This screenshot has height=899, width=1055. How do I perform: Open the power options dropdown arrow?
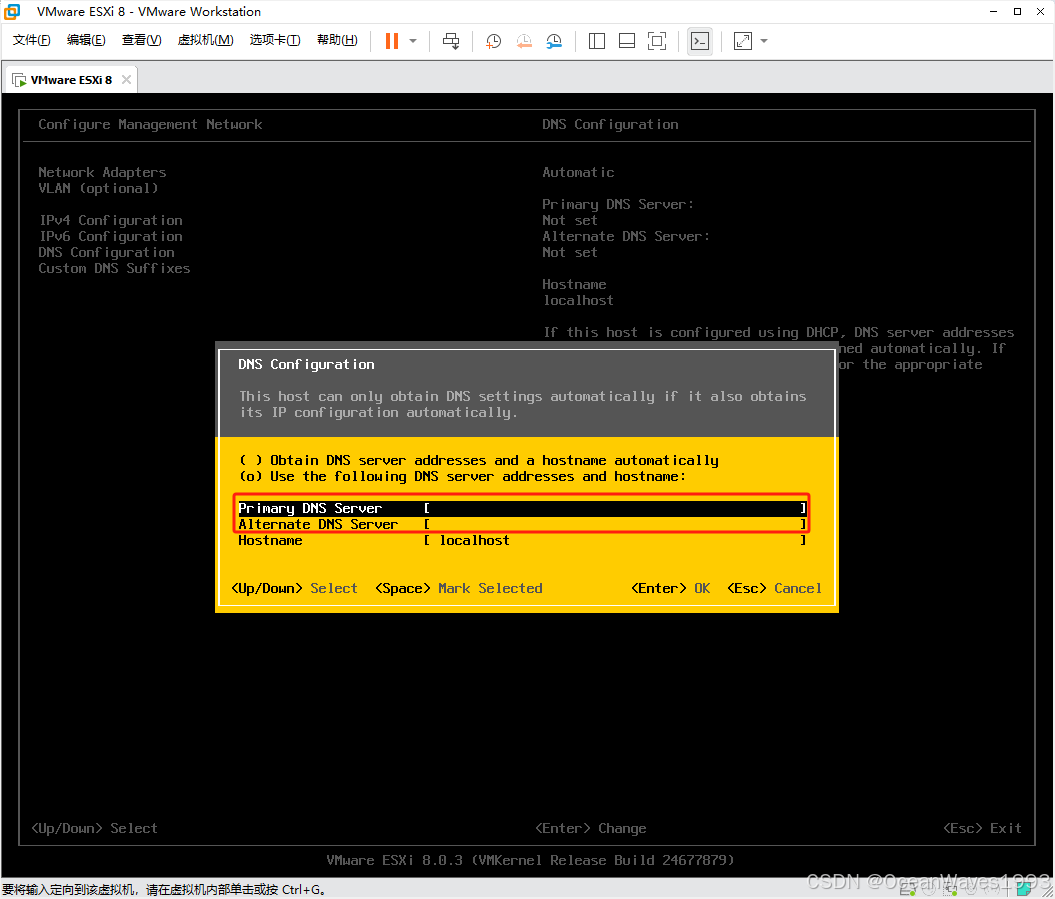pos(413,41)
